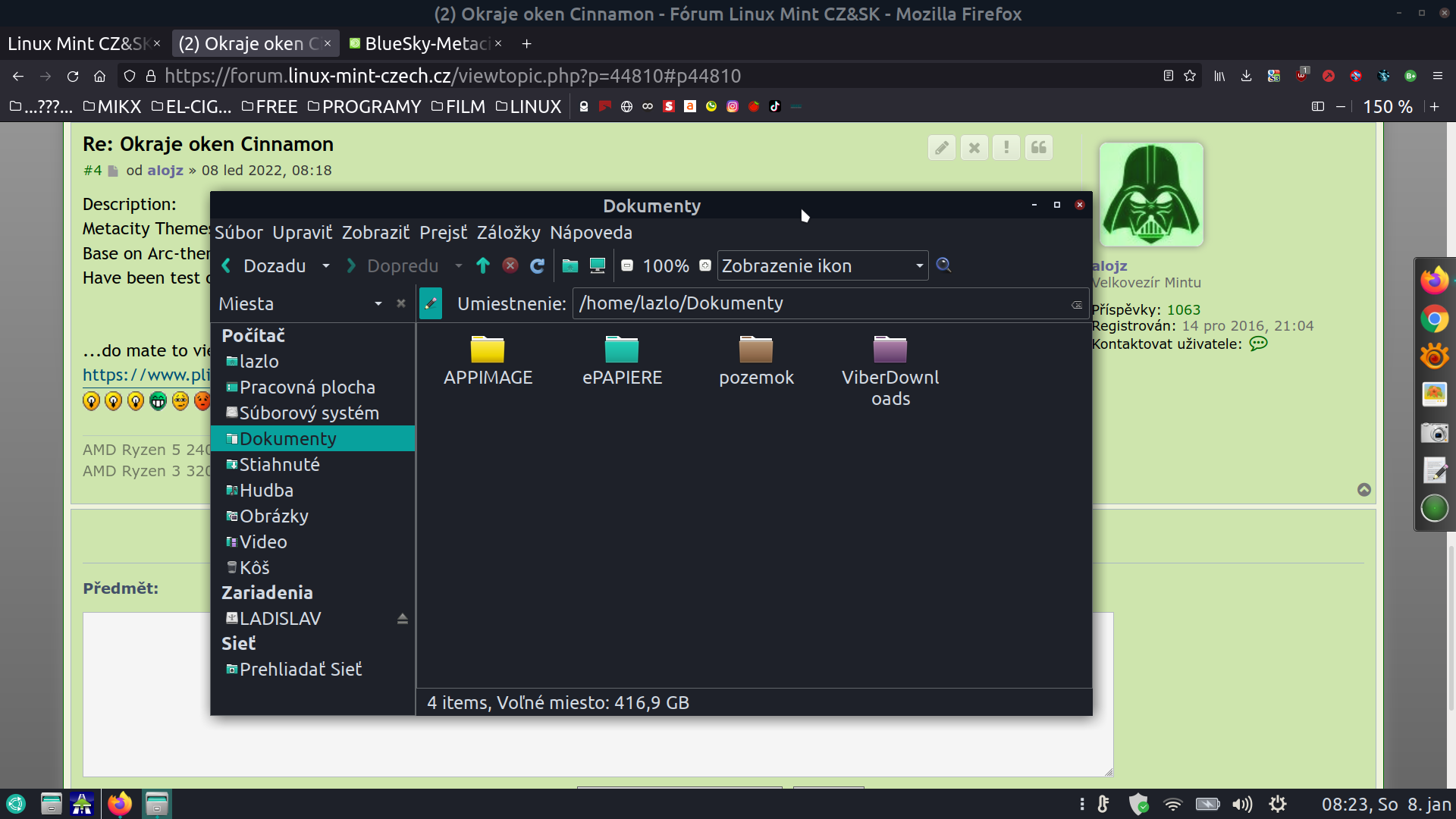The image size is (1456, 819).
Task: Click the up-arrow parent folder icon
Action: 483,265
